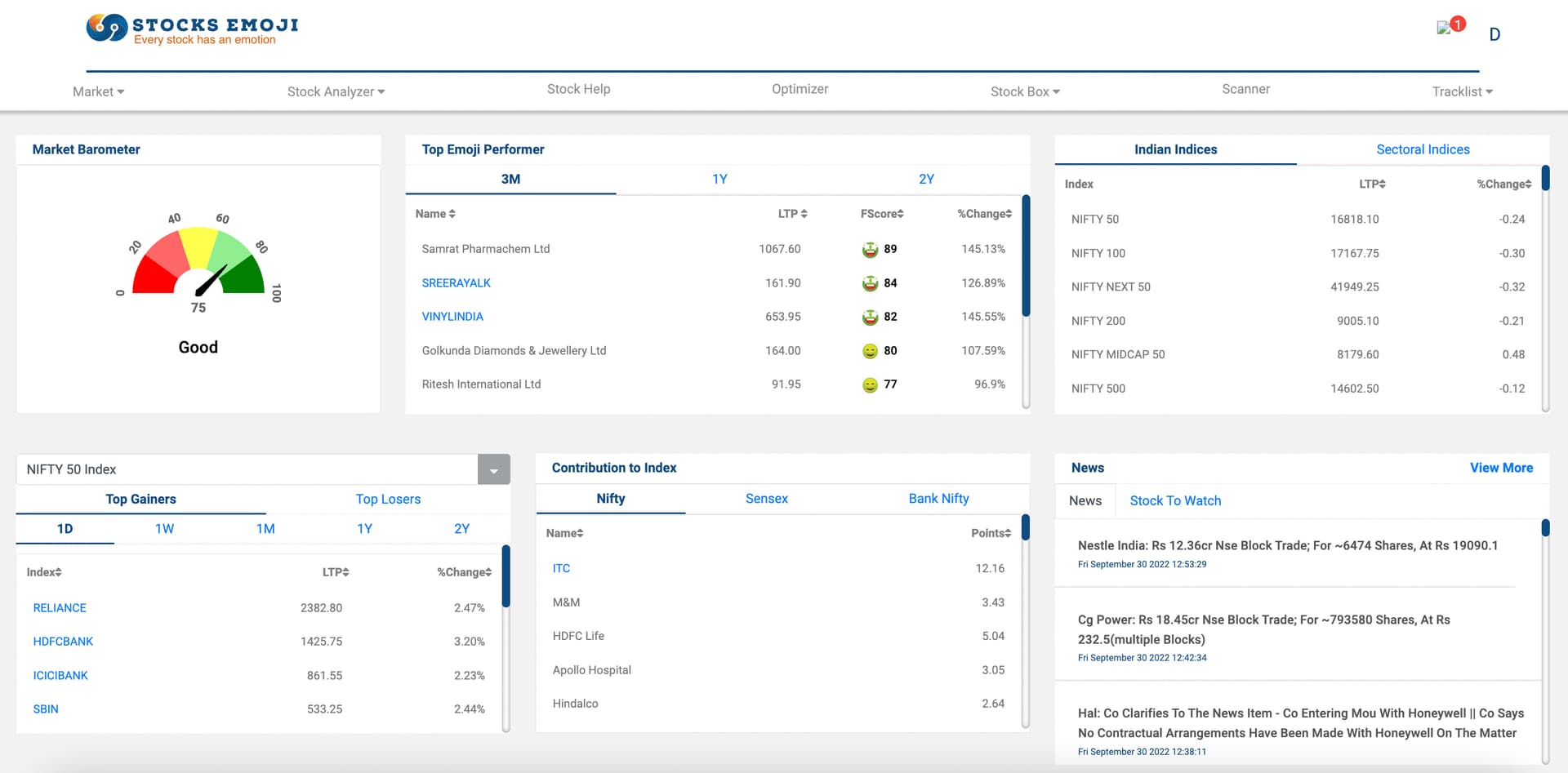Switch contribution view to Bank Nifty

coord(938,499)
